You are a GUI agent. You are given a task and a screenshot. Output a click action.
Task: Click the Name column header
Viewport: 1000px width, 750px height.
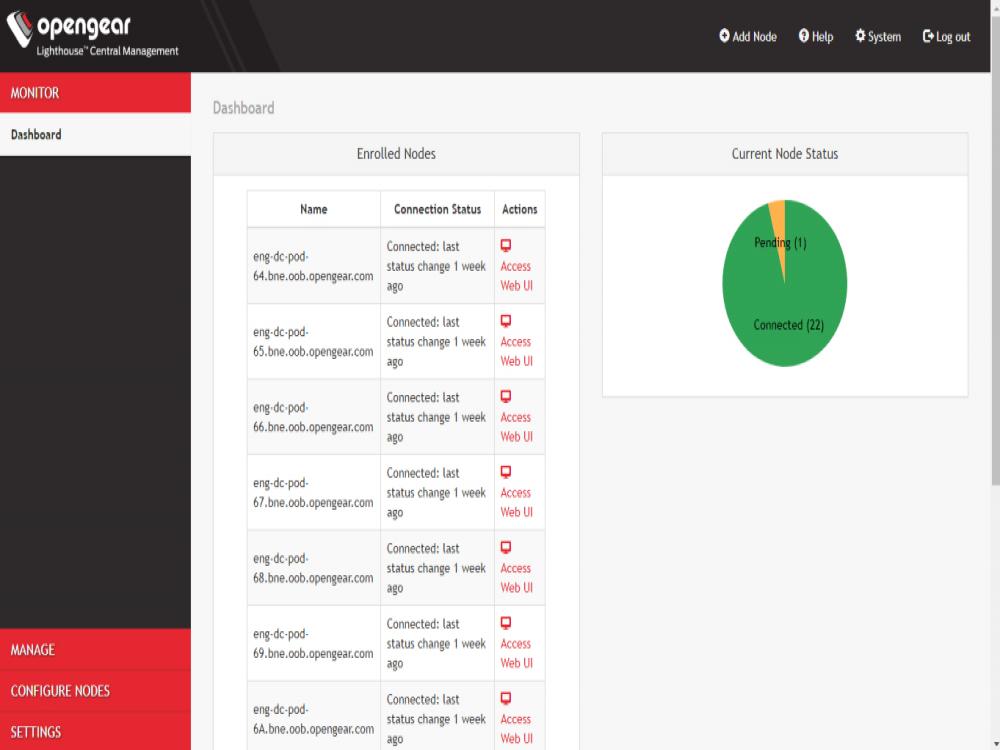point(314,209)
